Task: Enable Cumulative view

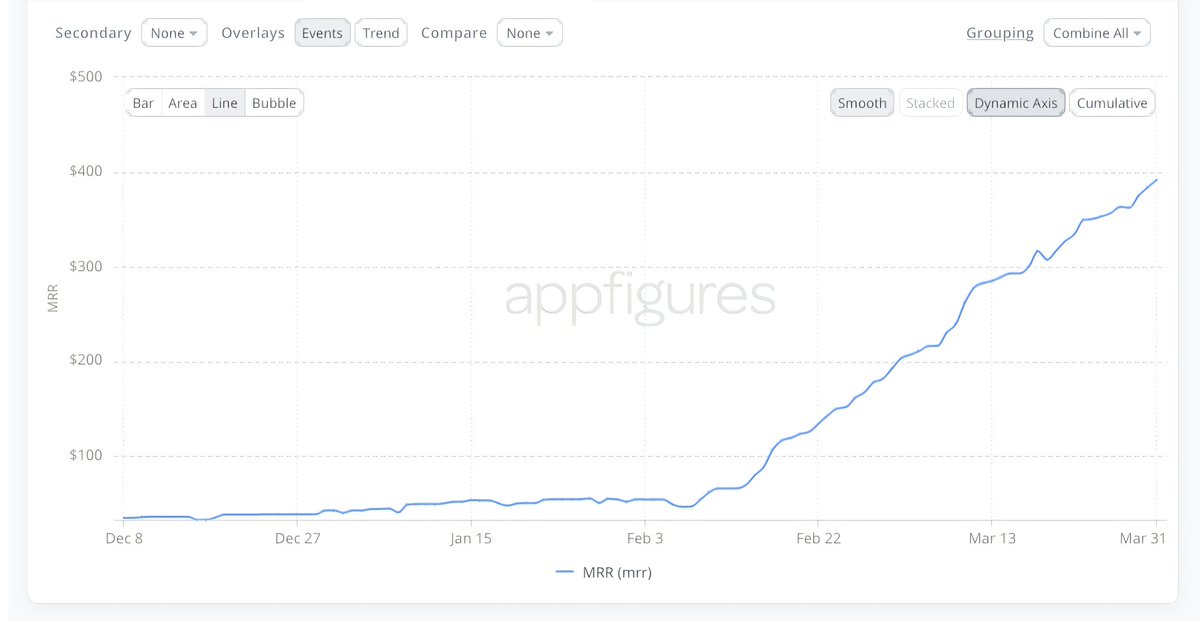Action: 1112,103
